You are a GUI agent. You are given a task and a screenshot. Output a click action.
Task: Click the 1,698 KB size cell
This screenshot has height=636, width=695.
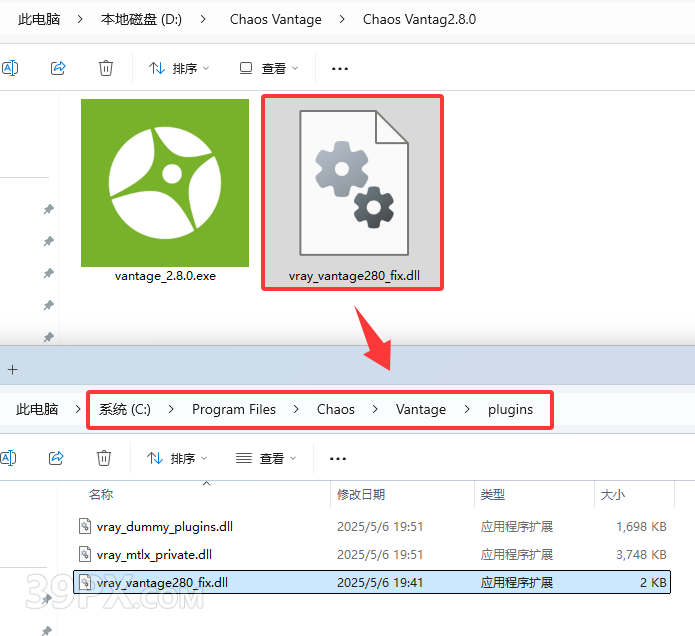(641, 527)
